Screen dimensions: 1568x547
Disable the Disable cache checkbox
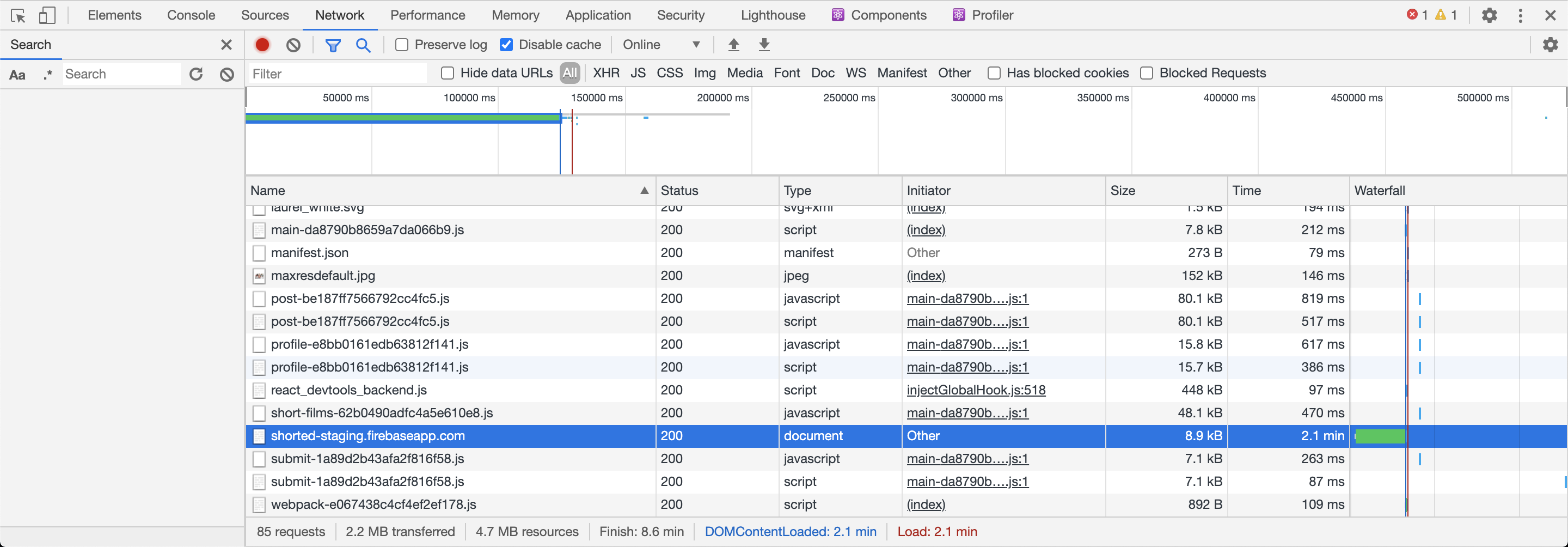coord(506,45)
